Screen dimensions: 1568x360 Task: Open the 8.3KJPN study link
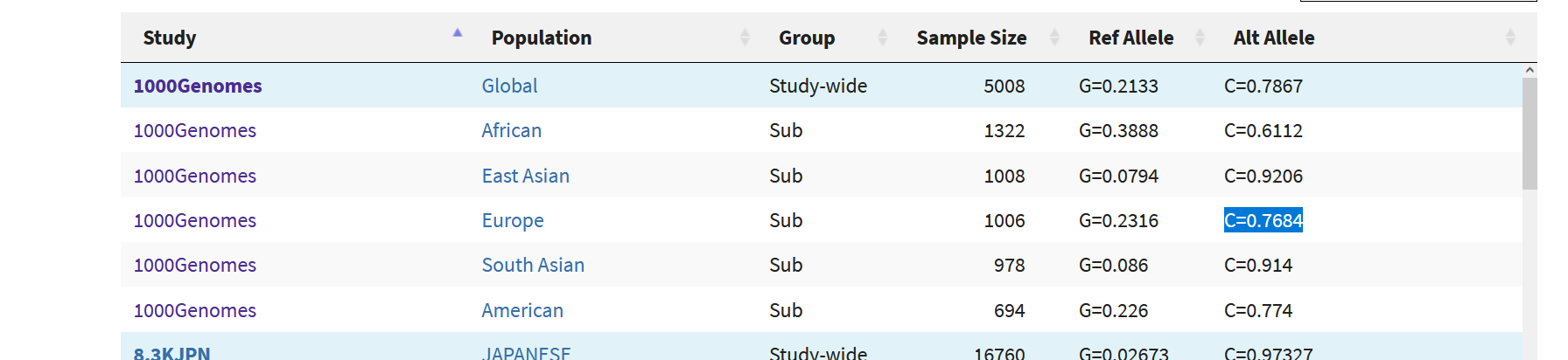pos(171,352)
